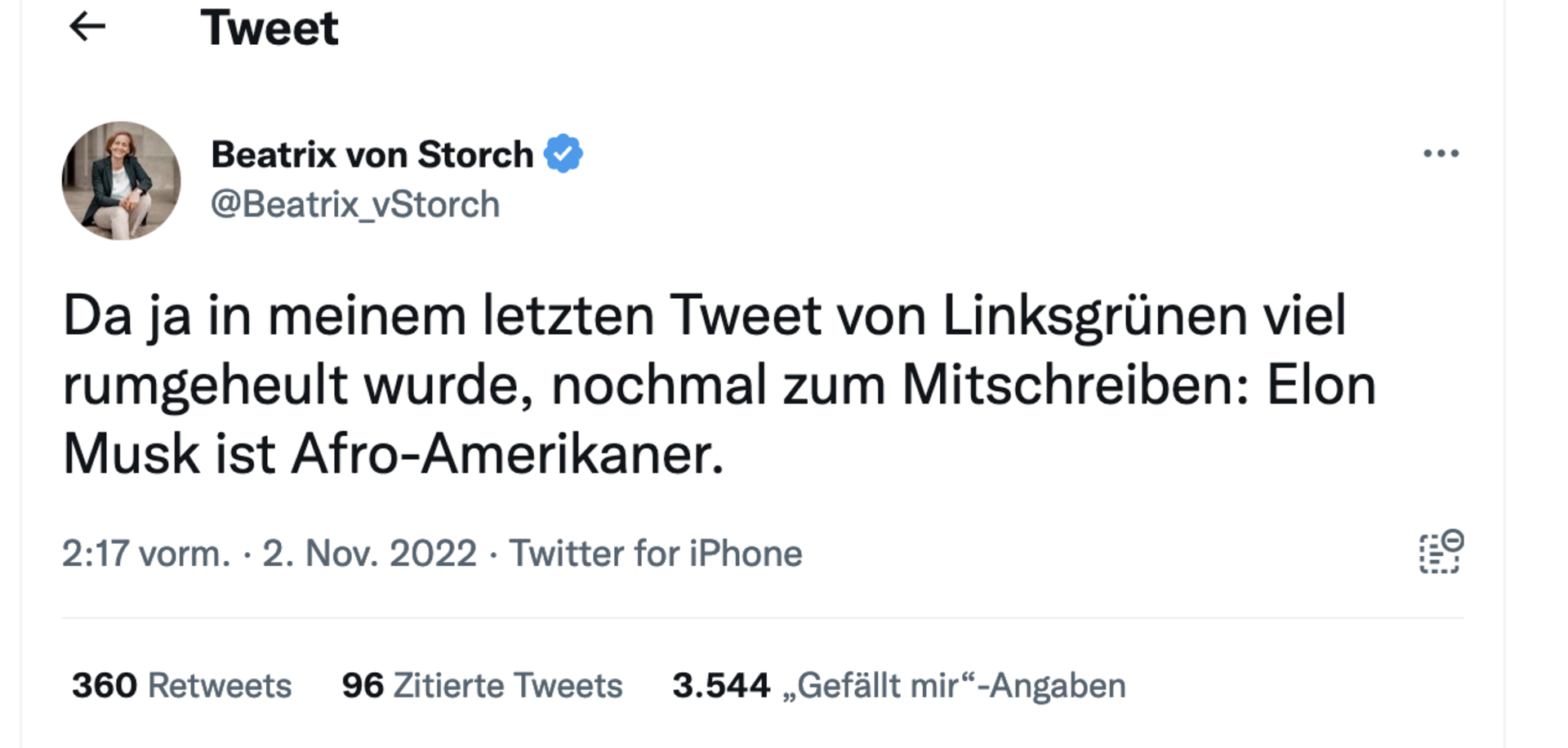1568x748 pixels.
Task: Click the word Linksgrünen in the tweet
Action: pos(1094,315)
